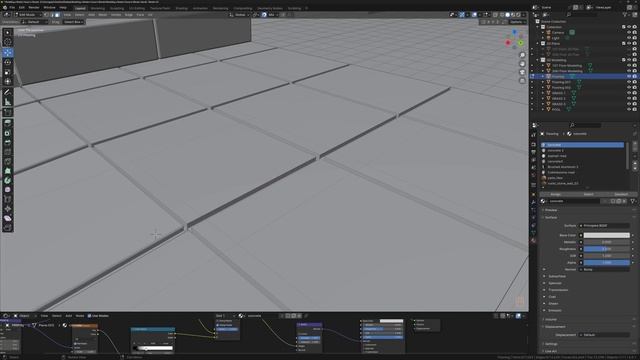Disable rendering for POOL object
This screenshot has width=640, height=360.
pyautogui.click(x=634, y=109)
